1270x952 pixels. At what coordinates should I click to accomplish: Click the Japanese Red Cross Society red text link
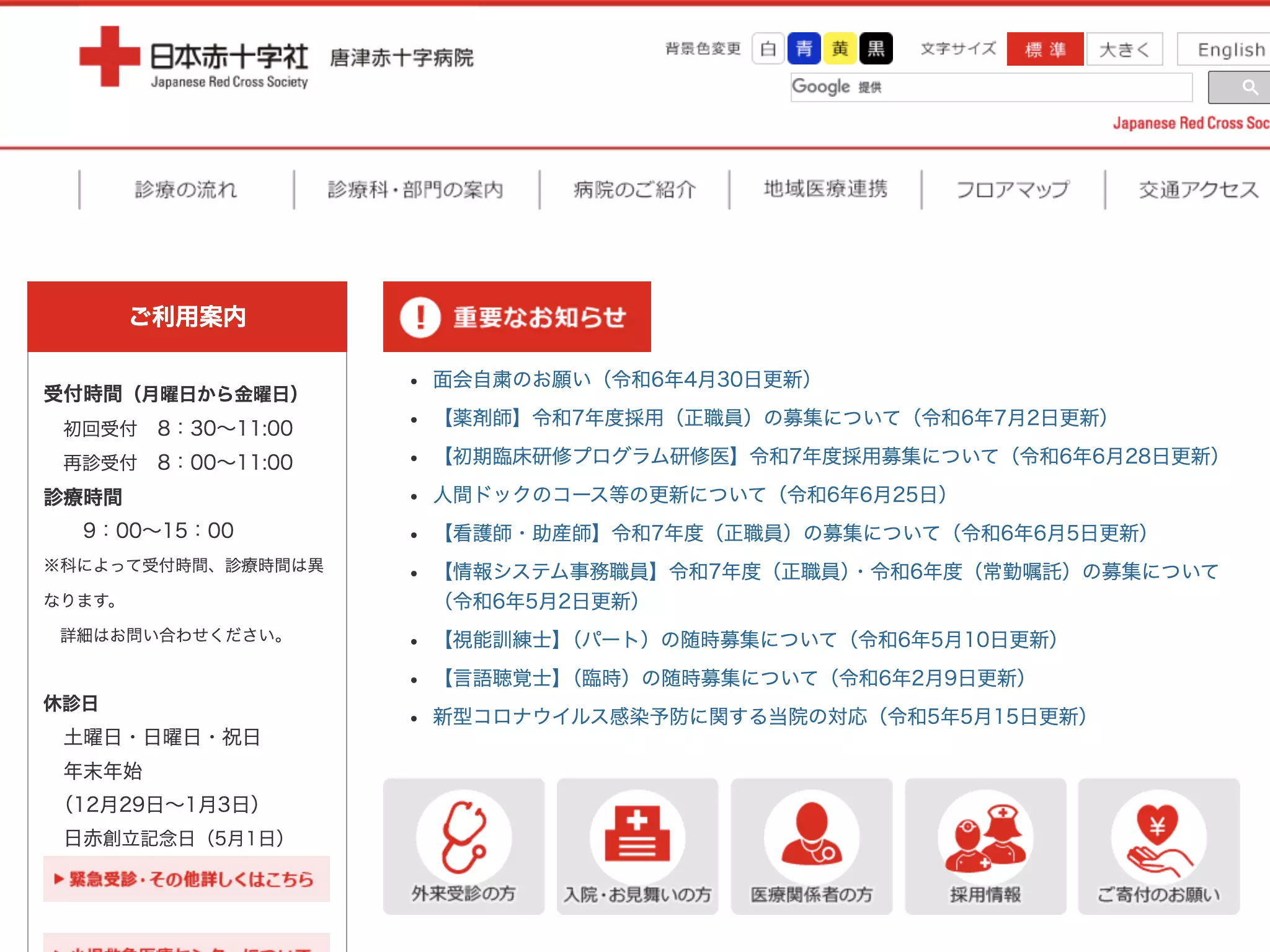click(1191, 123)
